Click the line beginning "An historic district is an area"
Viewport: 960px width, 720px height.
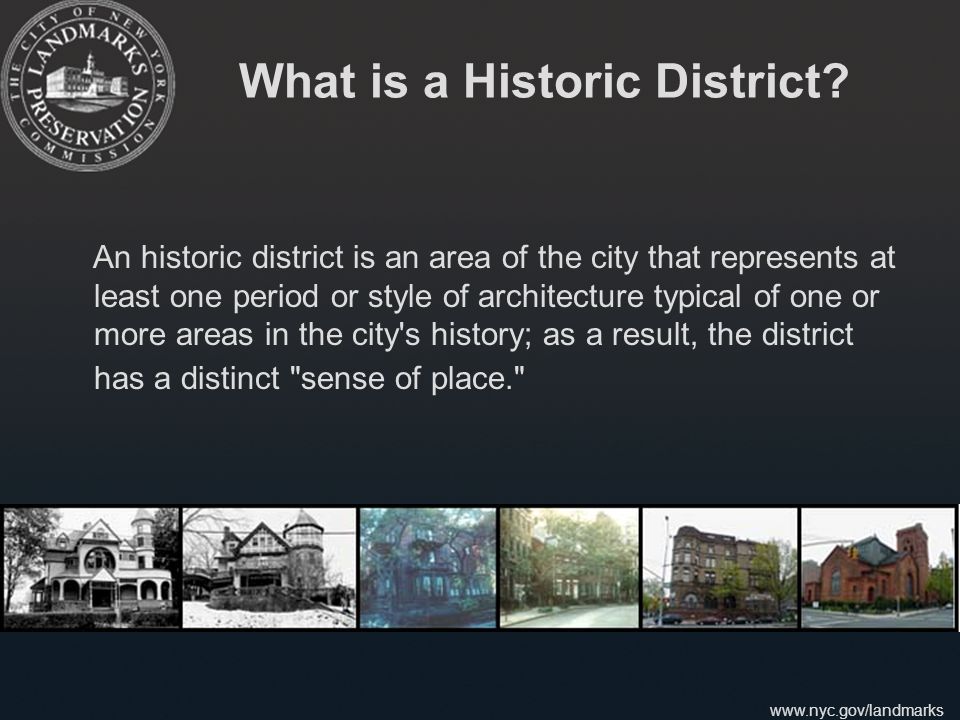494,257
